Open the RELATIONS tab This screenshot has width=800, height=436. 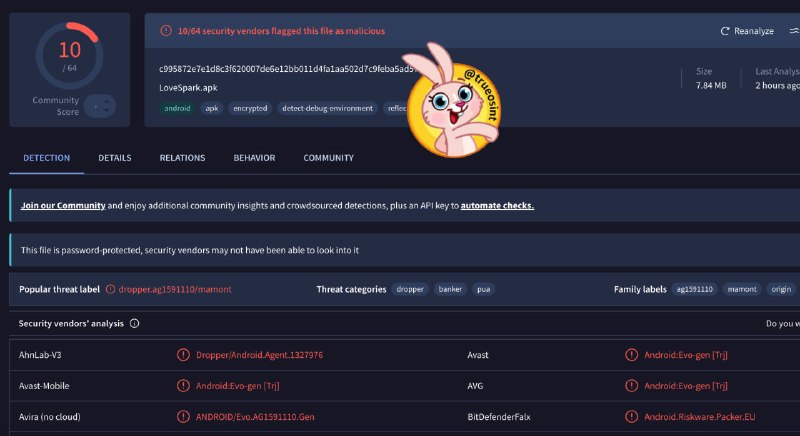pos(182,158)
